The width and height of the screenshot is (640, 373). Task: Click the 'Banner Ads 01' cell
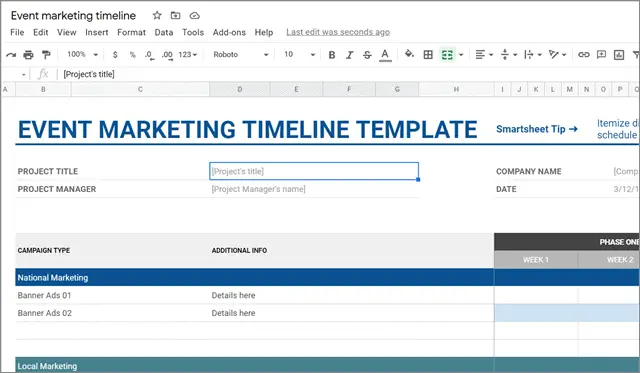coord(44,295)
